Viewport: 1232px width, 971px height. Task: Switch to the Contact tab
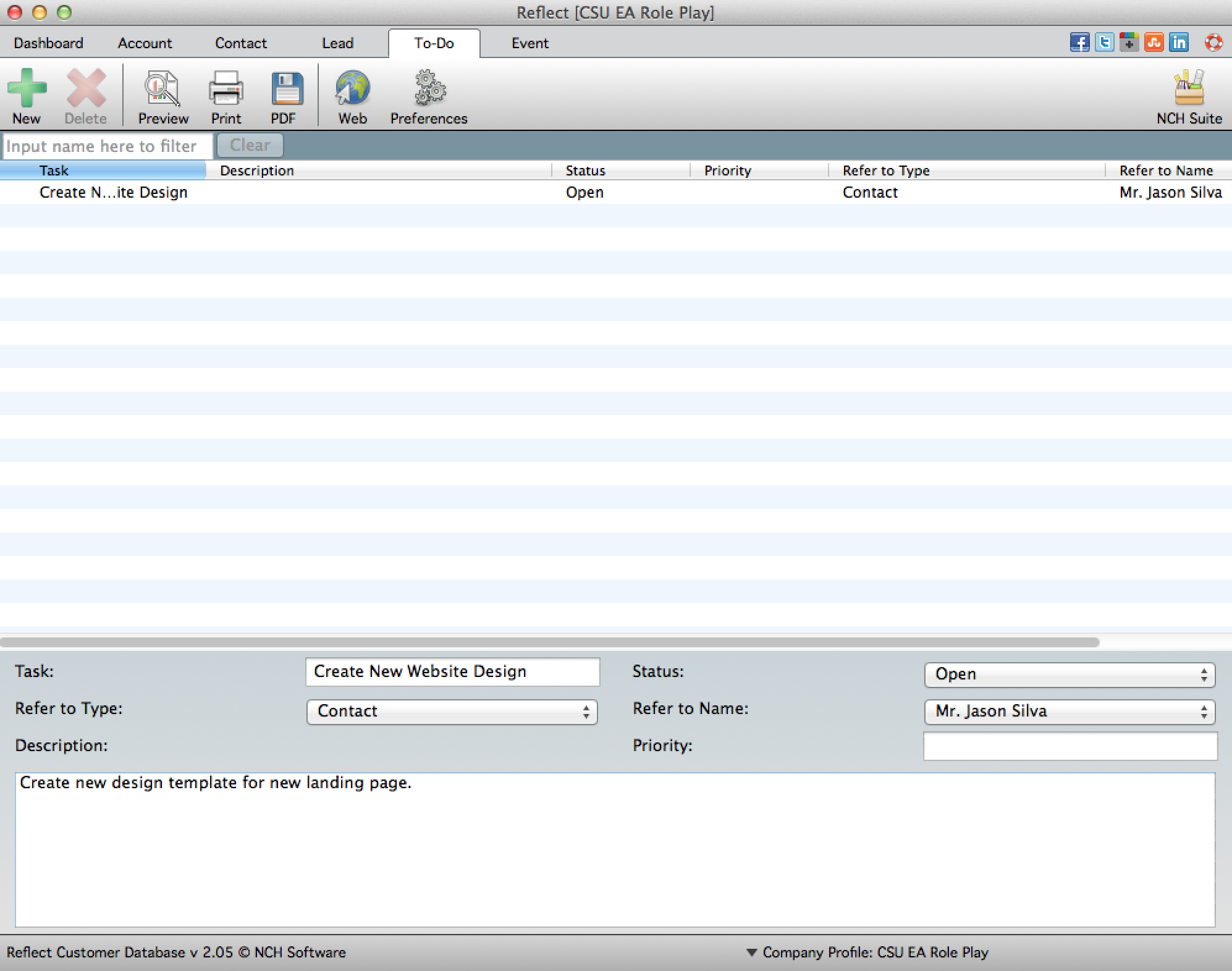pyautogui.click(x=241, y=43)
